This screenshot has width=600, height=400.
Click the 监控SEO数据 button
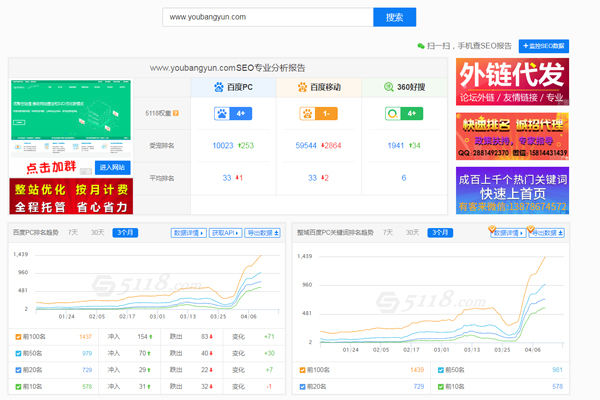tap(543, 46)
